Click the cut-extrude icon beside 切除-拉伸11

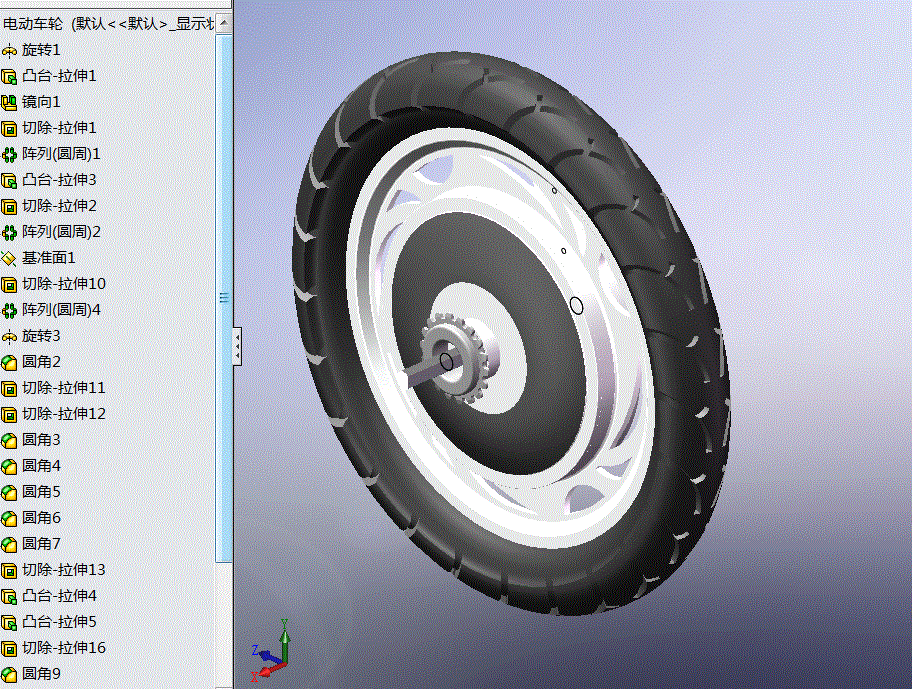coord(9,388)
